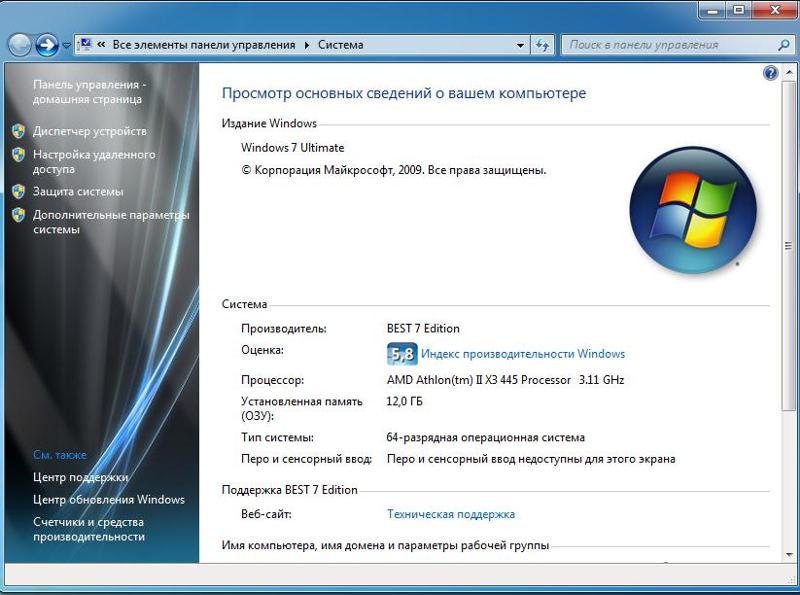Open 'Центр обновления Windows' link
Screen dimensions: 800x595
pos(109,500)
